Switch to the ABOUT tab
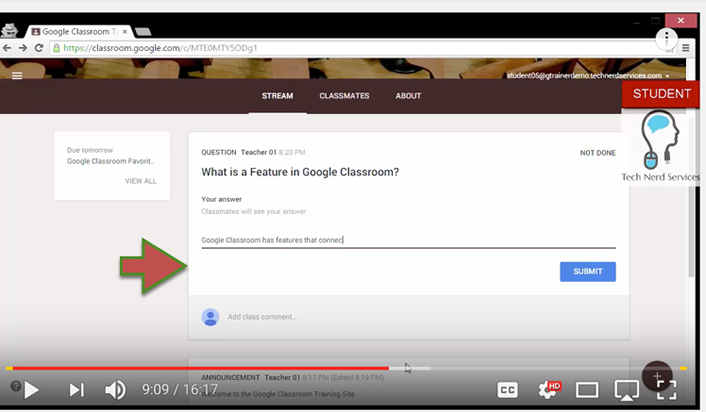This screenshot has width=706, height=412. click(x=408, y=95)
